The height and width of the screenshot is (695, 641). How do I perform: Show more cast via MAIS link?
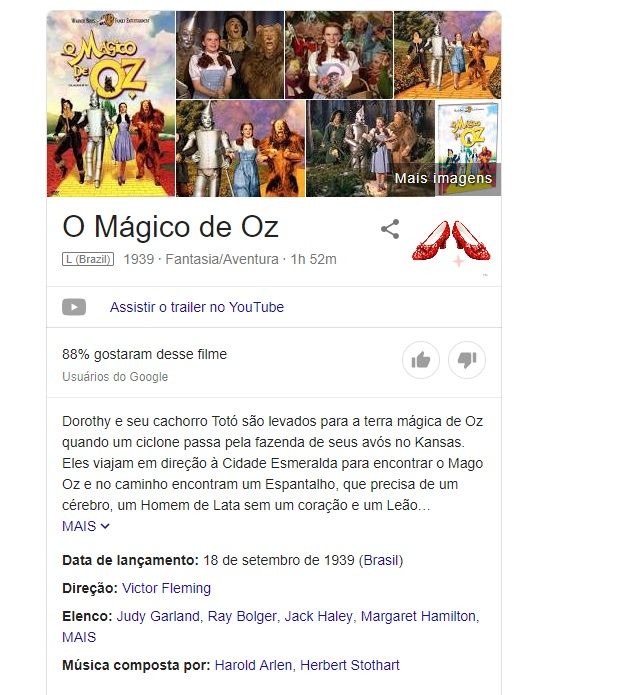(x=79, y=637)
